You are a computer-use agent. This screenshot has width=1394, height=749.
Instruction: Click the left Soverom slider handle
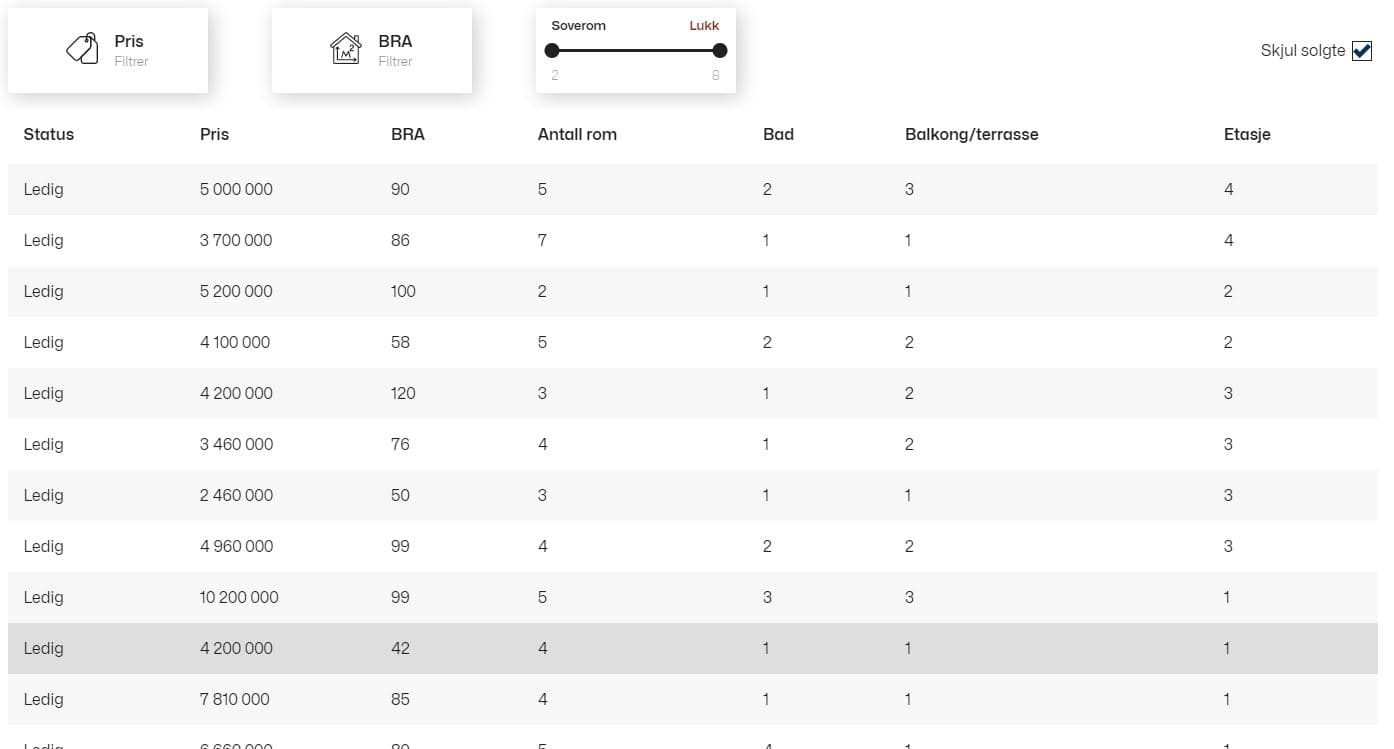coord(552,50)
